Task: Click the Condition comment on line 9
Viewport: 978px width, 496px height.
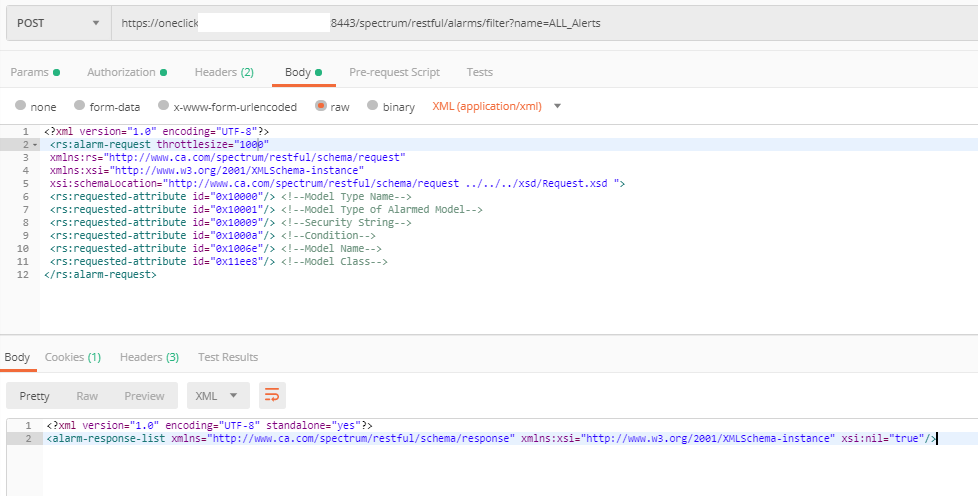Action: pos(328,236)
